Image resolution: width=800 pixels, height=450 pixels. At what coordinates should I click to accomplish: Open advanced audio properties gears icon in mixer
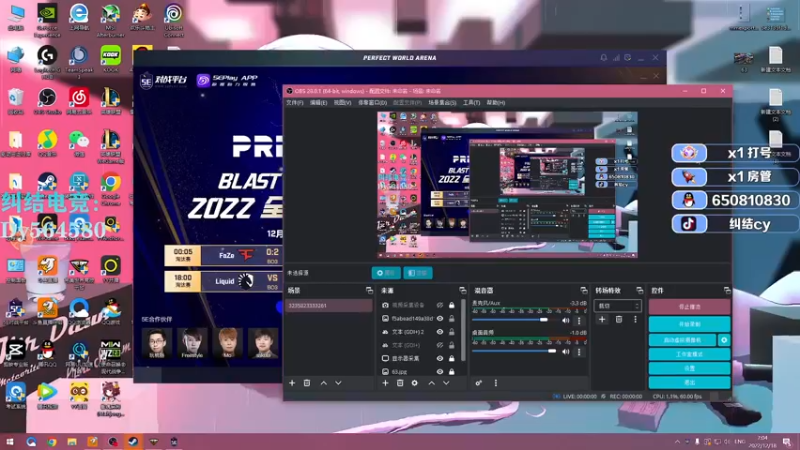tap(479, 383)
